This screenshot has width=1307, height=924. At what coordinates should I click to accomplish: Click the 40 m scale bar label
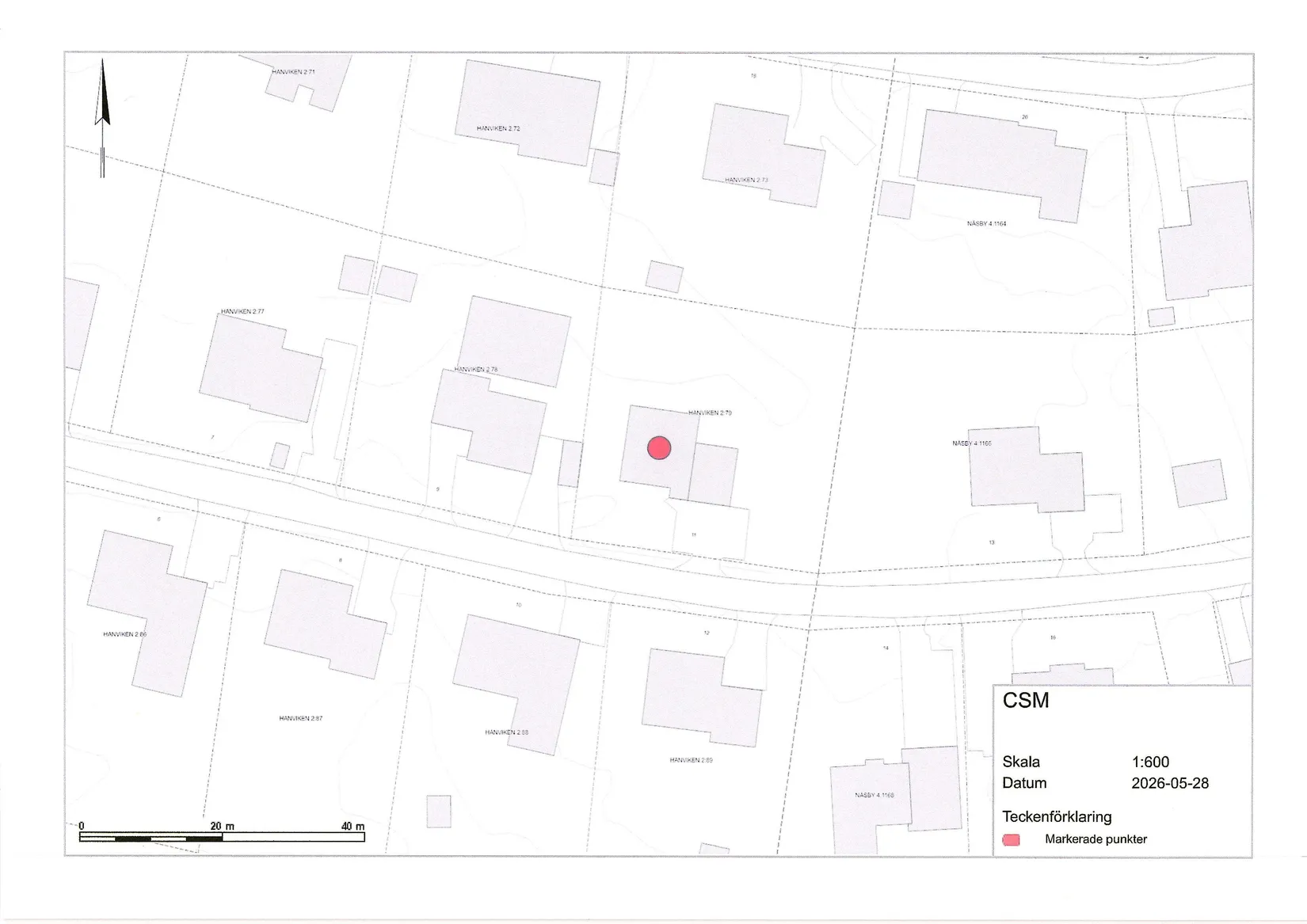click(353, 826)
